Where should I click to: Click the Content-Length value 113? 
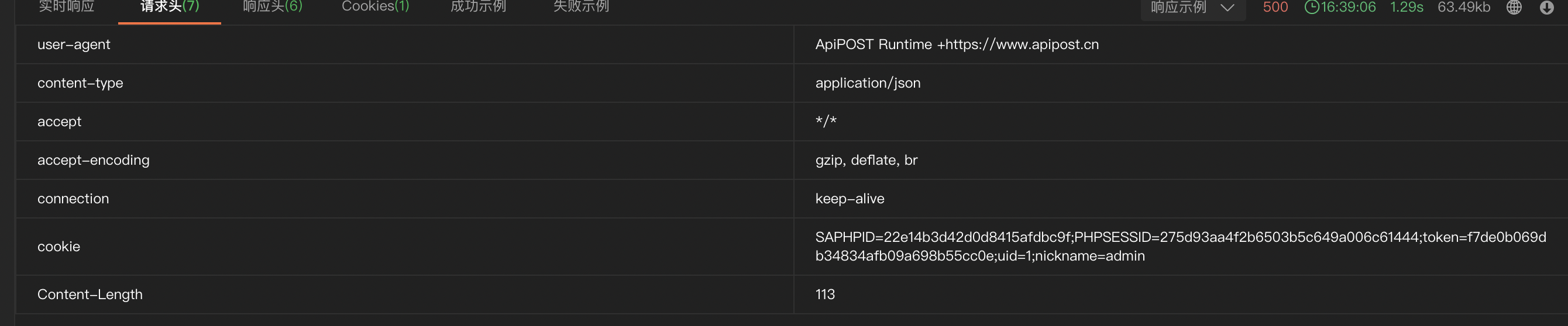pos(825,294)
